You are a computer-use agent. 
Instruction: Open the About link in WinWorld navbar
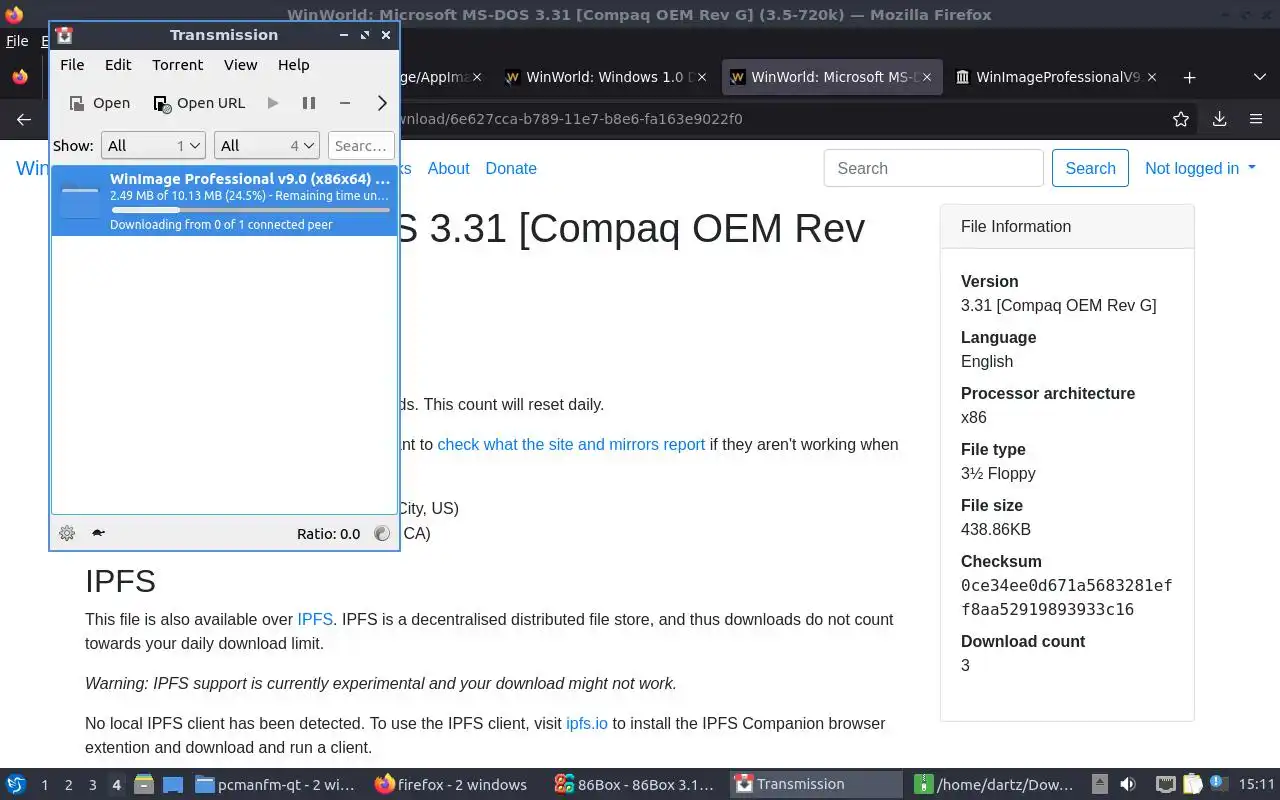click(x=448, y=168)
